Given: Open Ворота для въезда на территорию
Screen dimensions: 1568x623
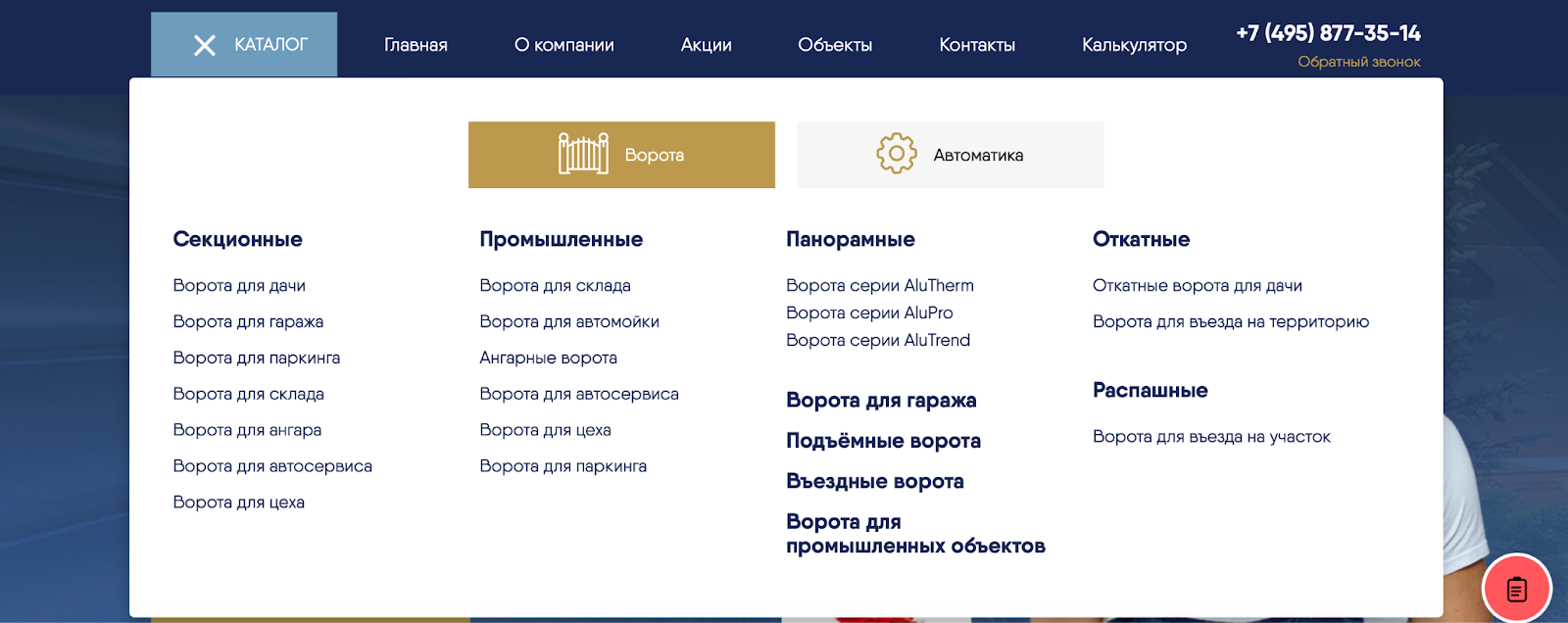Looking at the screenshot, I should click(x=1231, y=321).
